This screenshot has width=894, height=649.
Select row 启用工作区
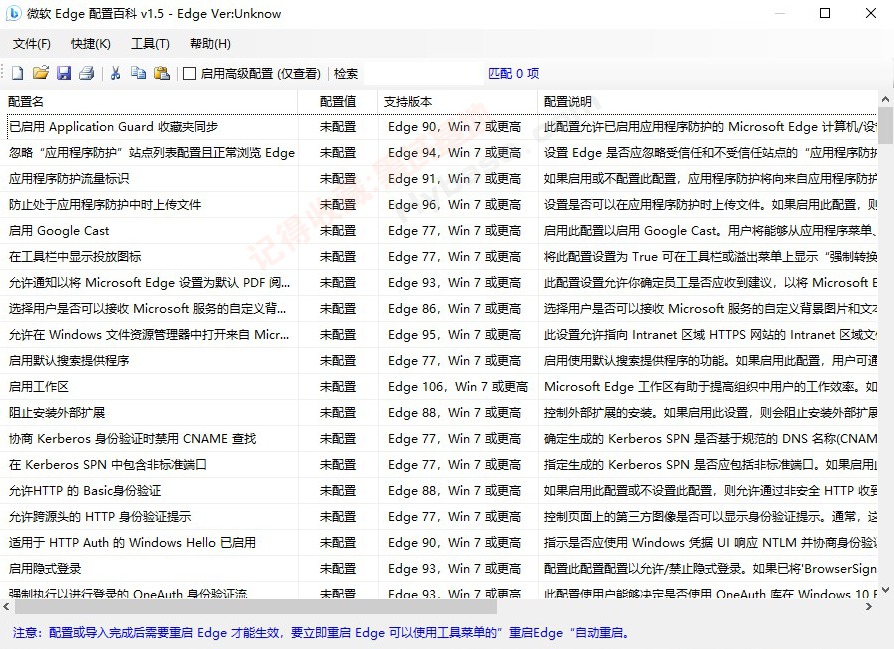[x=438, y=387]
